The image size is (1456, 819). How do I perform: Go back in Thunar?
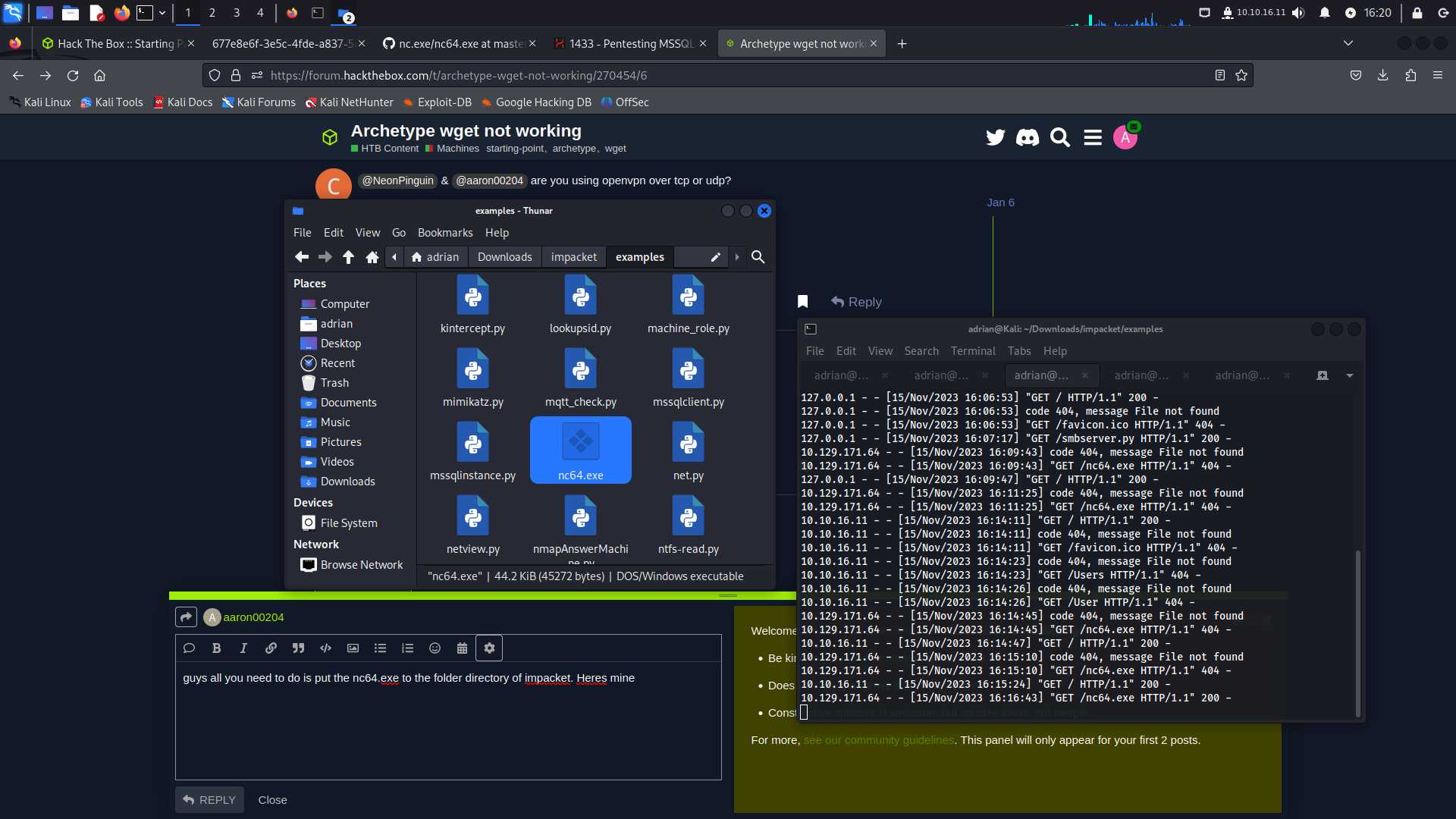point(301,257)
